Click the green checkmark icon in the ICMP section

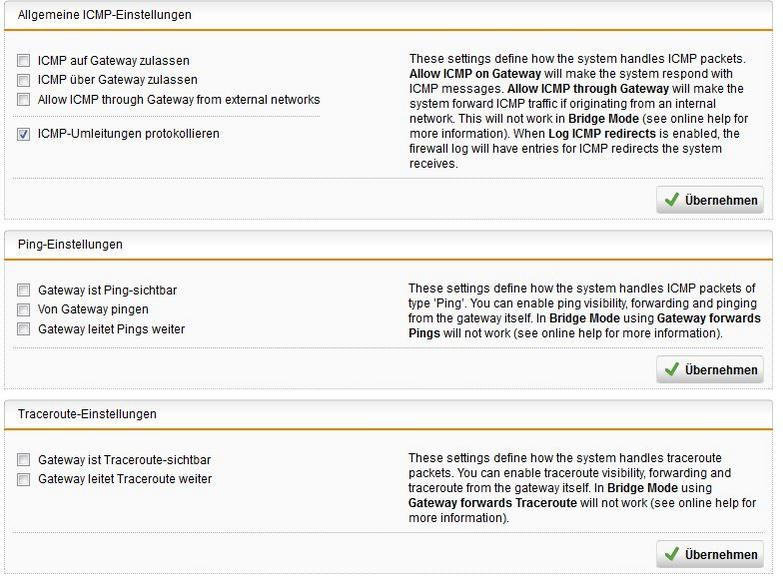[x=671, y=200]
